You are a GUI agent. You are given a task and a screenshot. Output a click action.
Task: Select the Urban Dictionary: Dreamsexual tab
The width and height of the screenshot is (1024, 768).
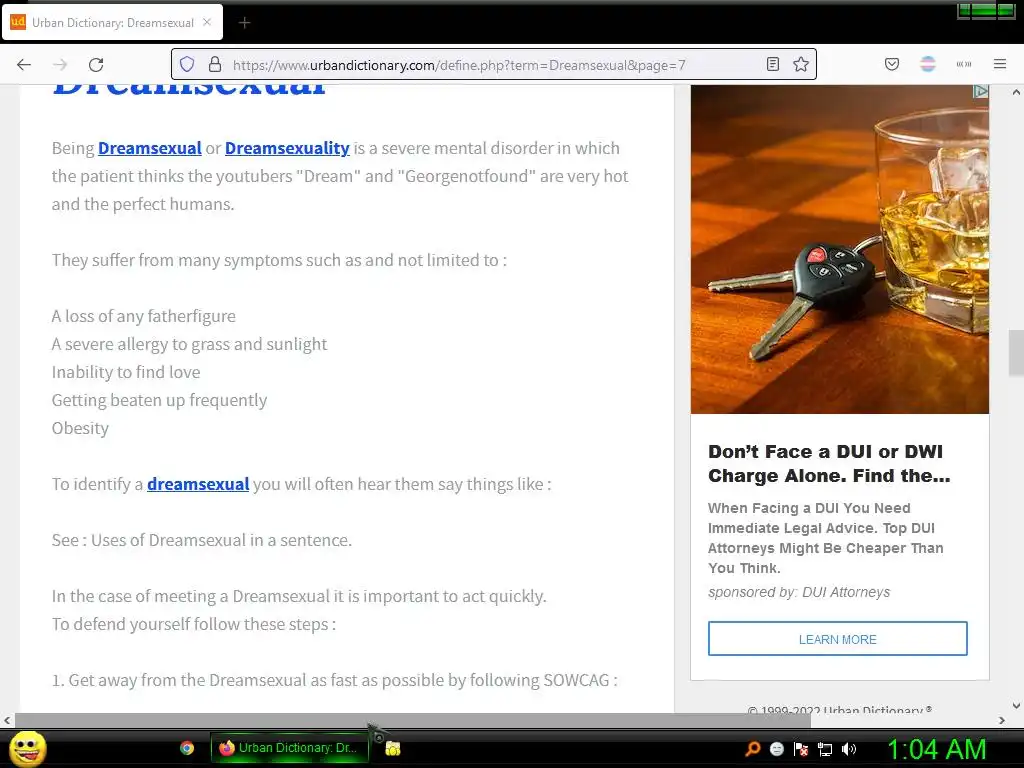(x=112, y=23)
